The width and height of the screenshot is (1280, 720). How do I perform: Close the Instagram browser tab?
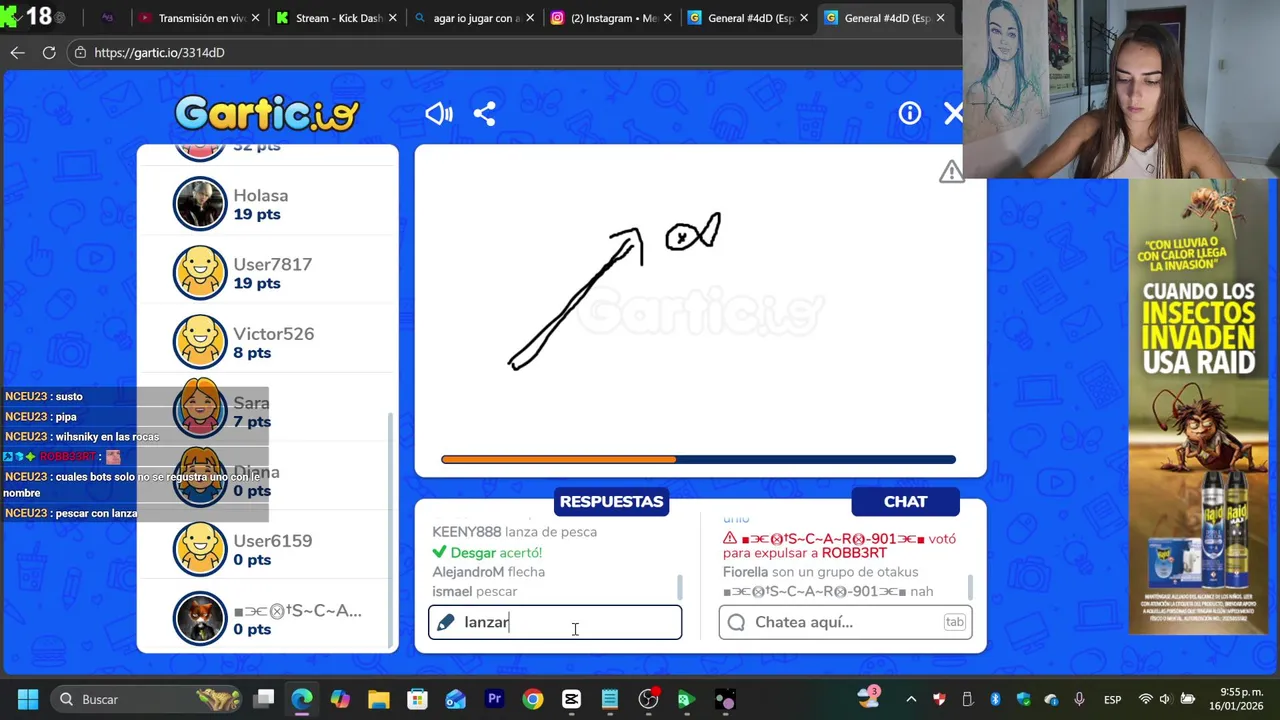pos(666,18)
